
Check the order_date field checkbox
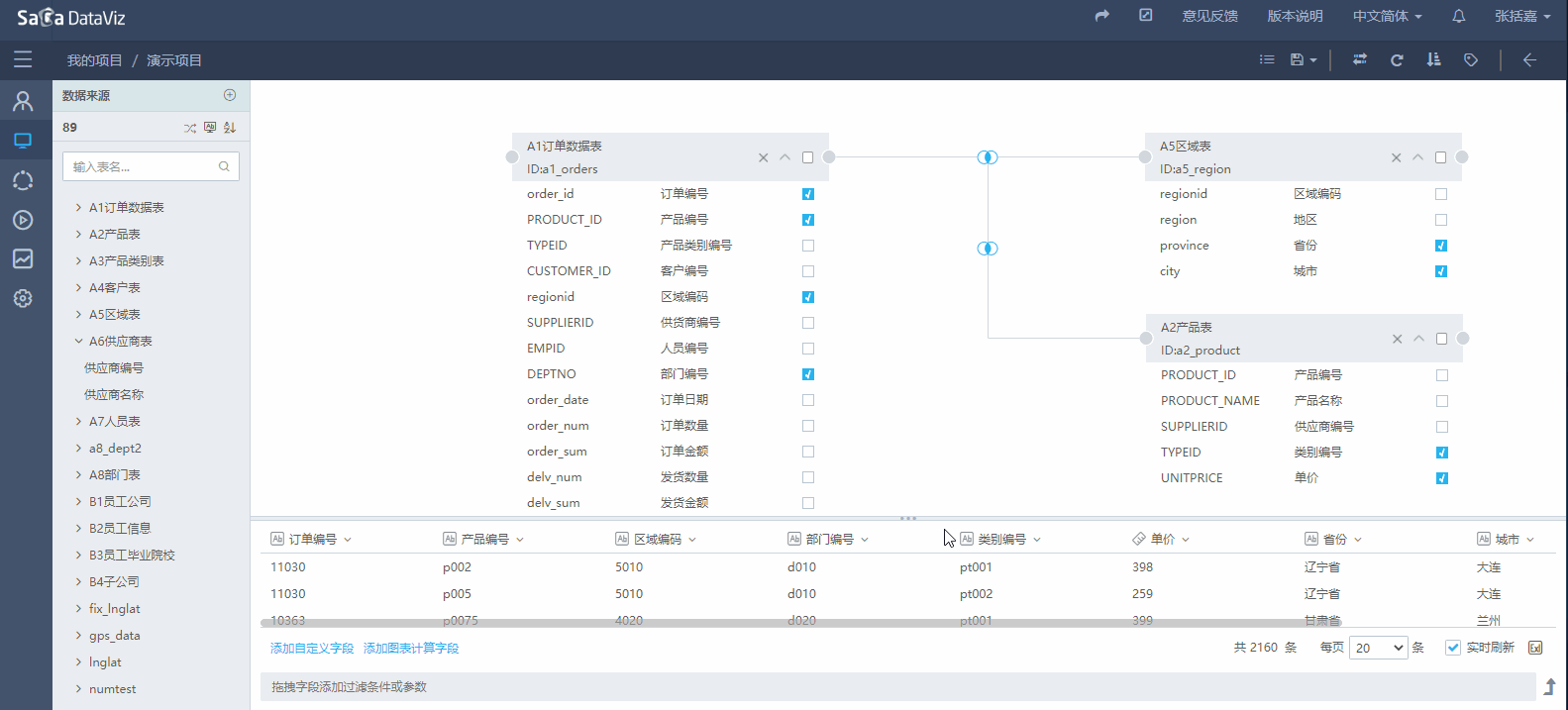click(x=808, y=400)
